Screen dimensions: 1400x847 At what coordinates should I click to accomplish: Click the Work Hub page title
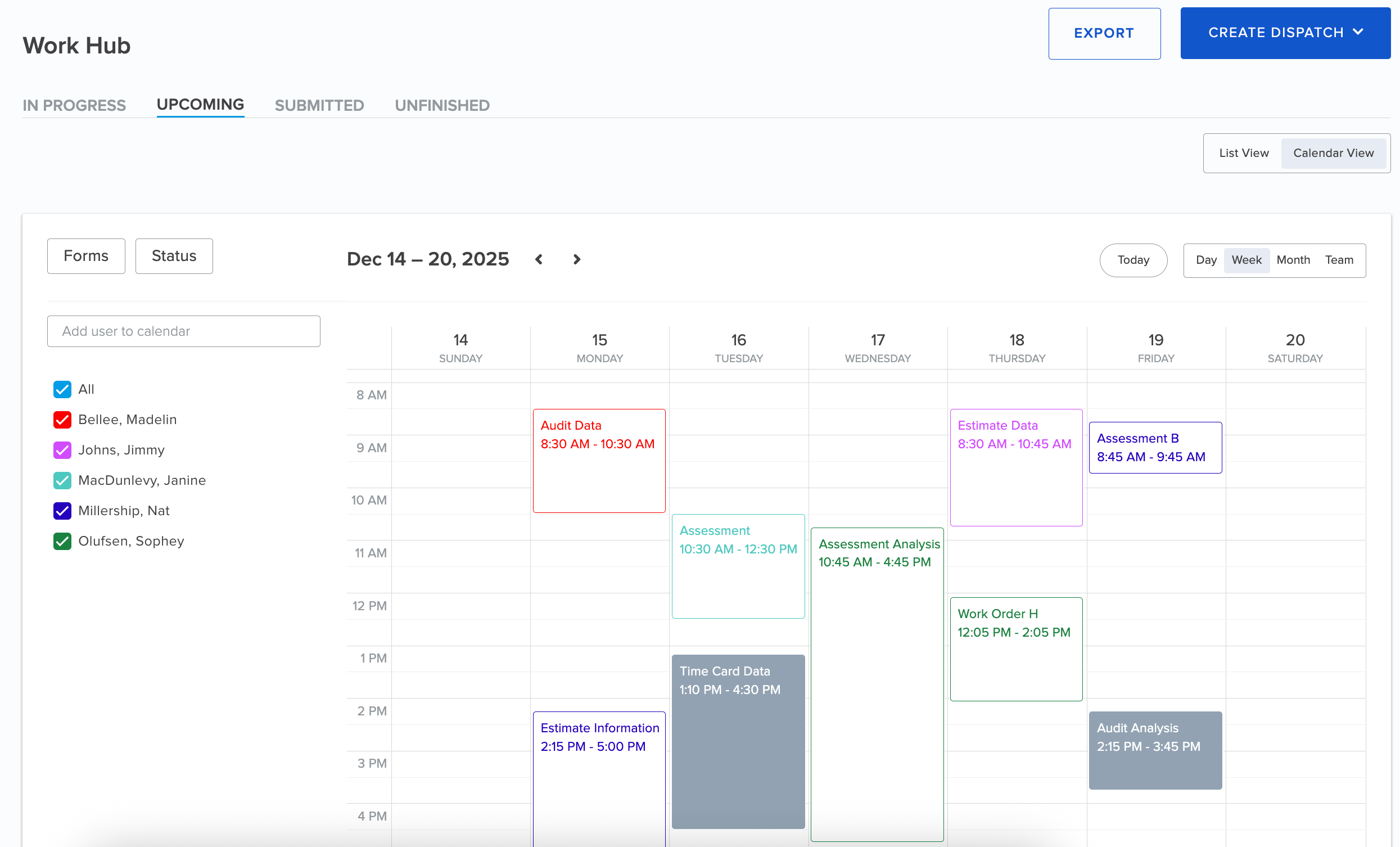pyautogui.click(x=76, y=46)
